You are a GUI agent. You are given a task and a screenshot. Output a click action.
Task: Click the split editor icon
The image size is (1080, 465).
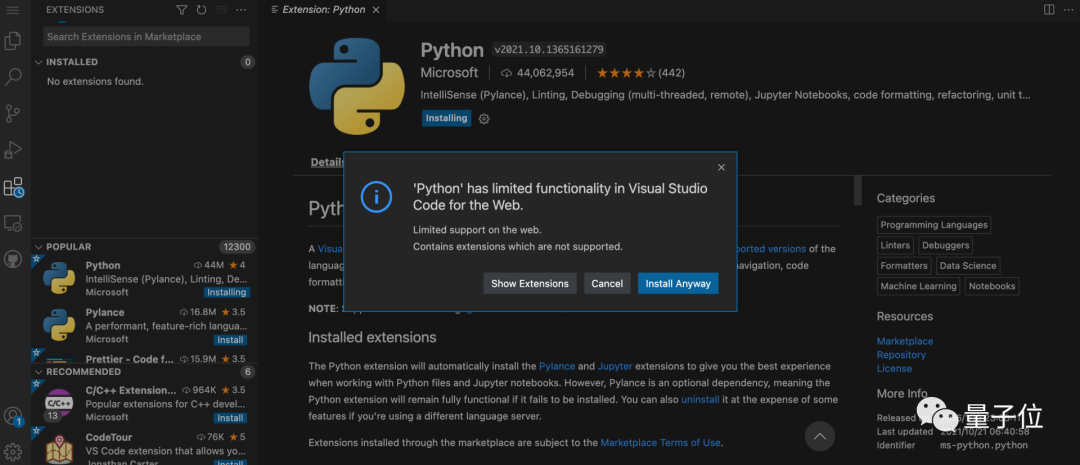[x=1049, y=10]
